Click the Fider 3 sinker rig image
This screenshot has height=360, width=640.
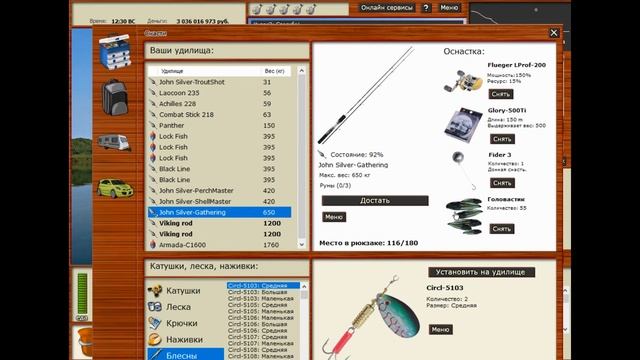464,170
